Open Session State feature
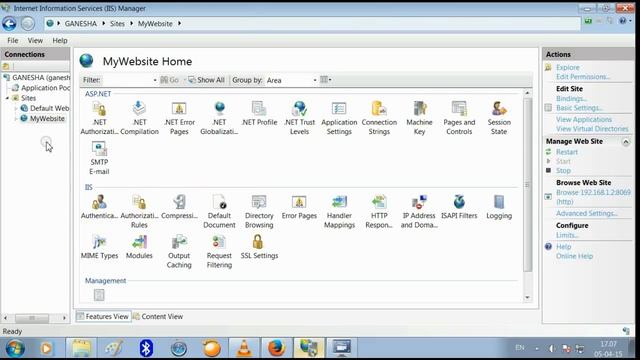The image size is (640, 360). 499,118
